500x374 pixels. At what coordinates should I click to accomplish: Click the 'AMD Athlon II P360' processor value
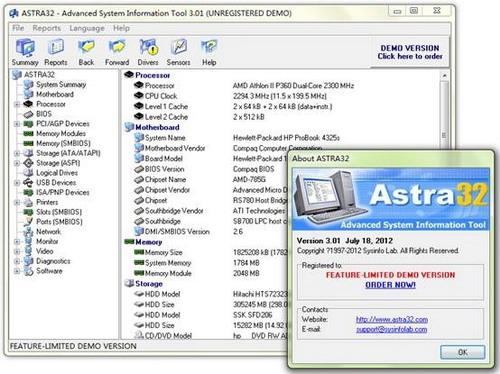(293, 86)
